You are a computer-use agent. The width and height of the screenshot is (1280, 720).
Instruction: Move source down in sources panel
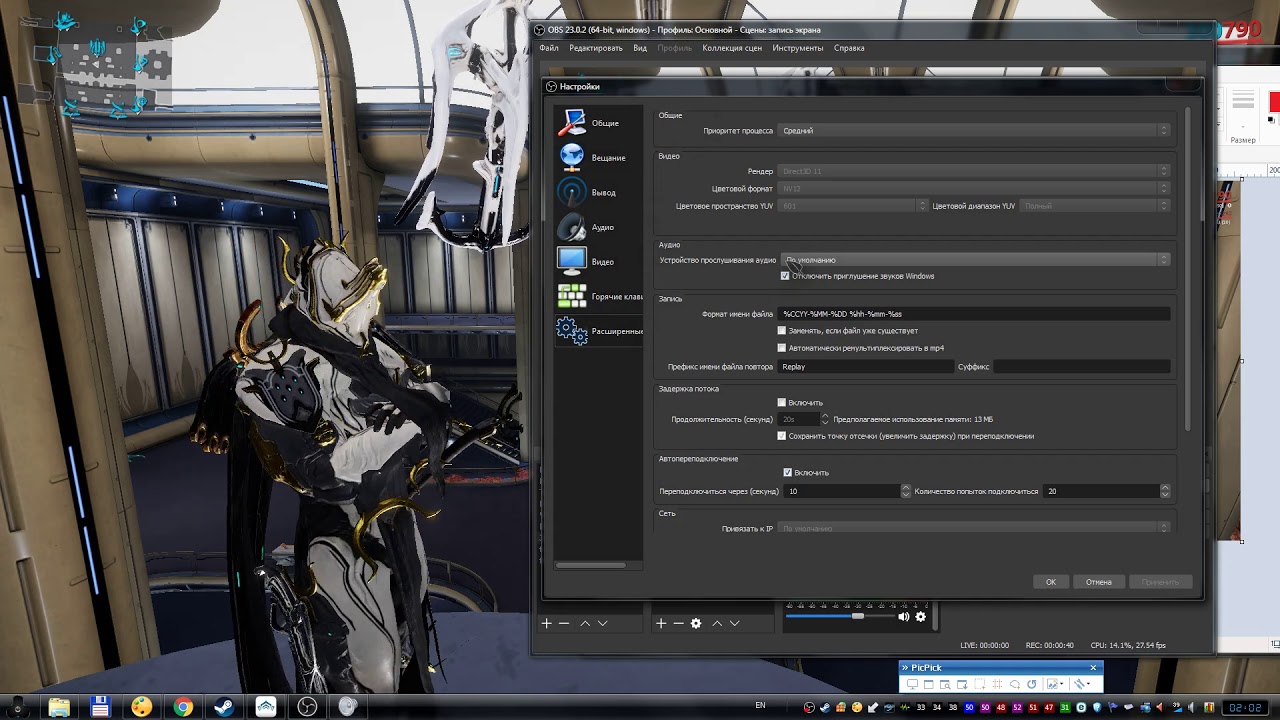735,623
